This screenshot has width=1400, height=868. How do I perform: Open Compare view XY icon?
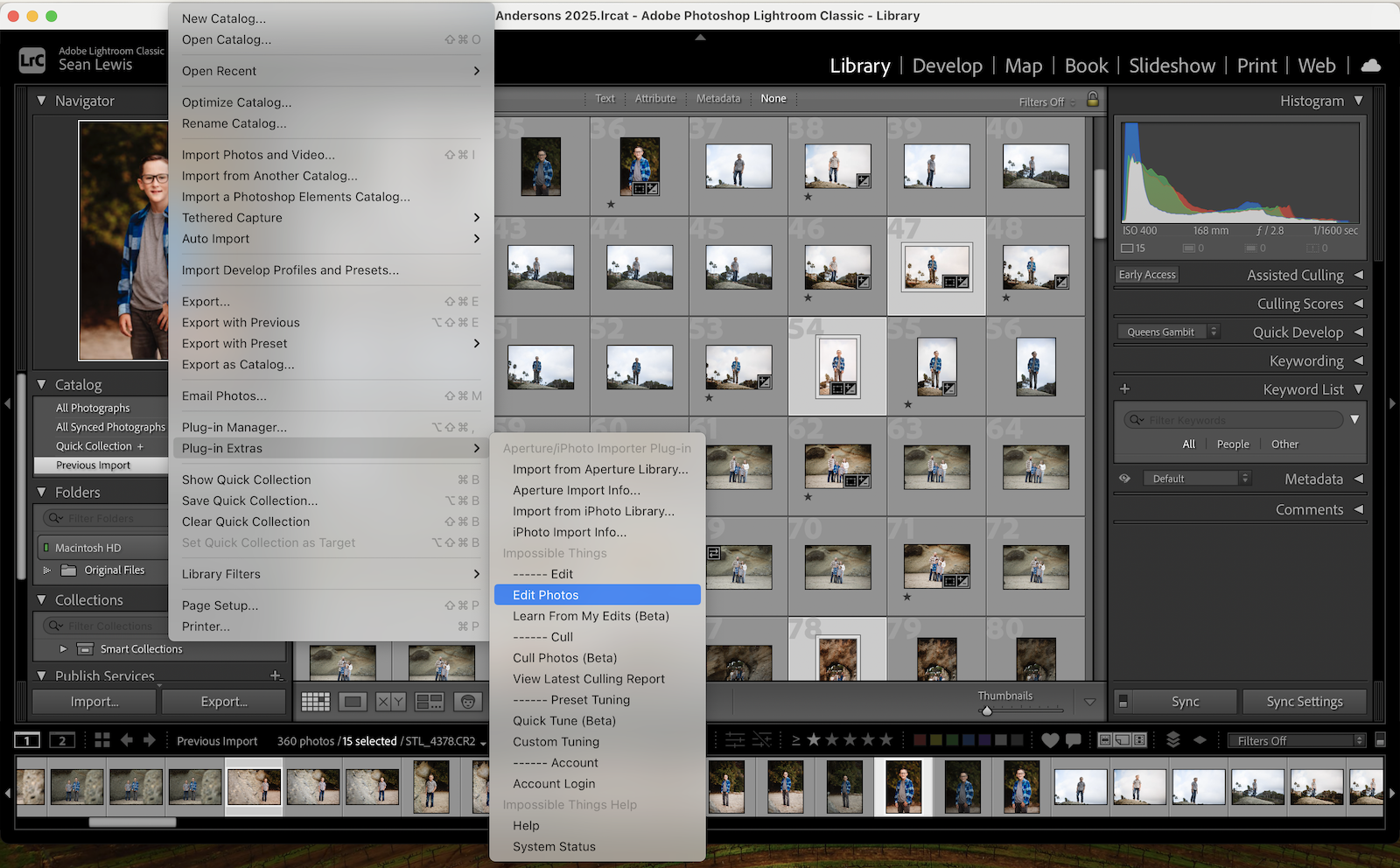(x=390, y=702)
